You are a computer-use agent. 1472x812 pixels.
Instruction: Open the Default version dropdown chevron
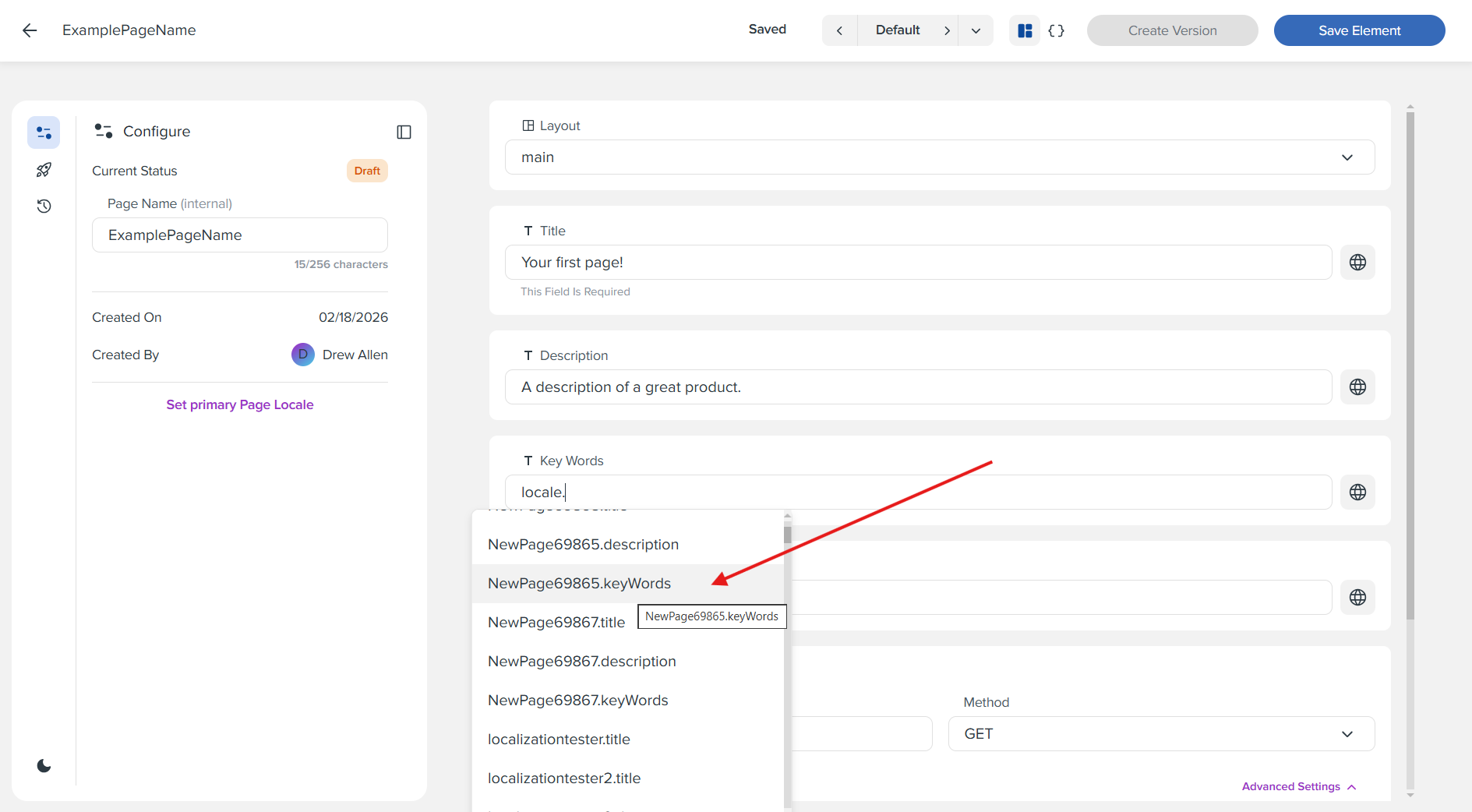(976, 30)
